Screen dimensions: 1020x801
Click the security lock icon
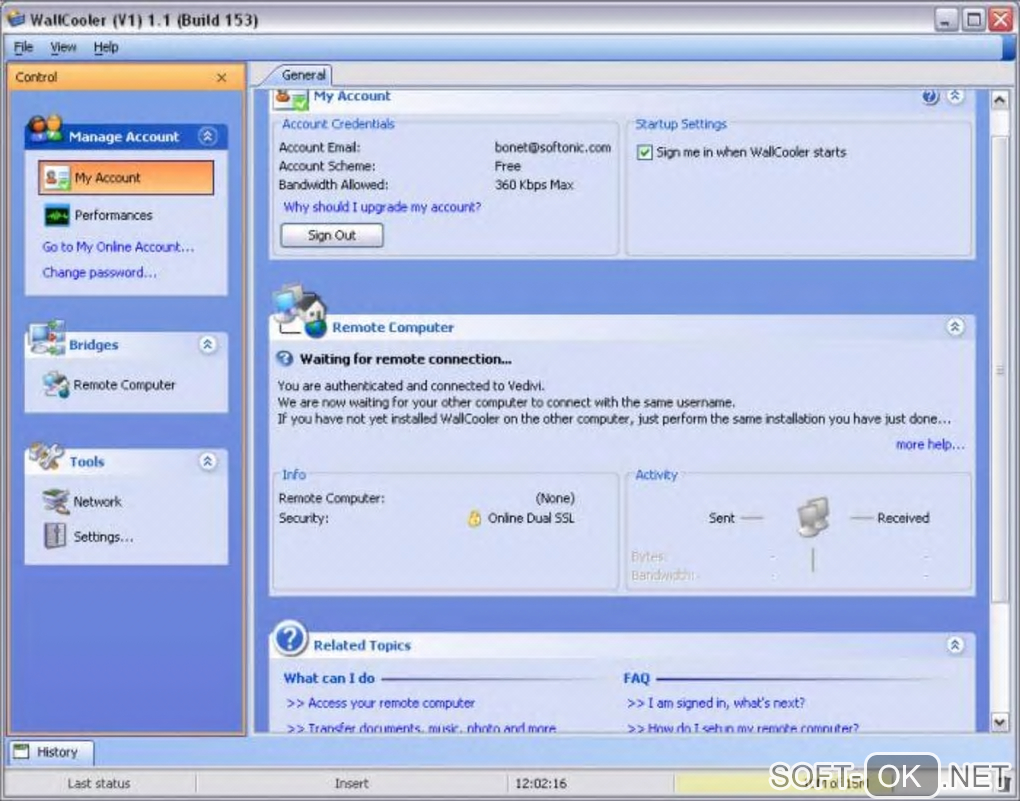point(474,518)
